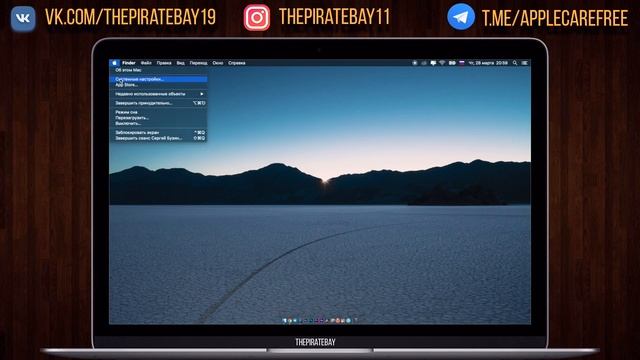This screenshot has width=640, height=360.
Task: Click the battery status icon in the menu bar
Action: (x=452, y=63)
